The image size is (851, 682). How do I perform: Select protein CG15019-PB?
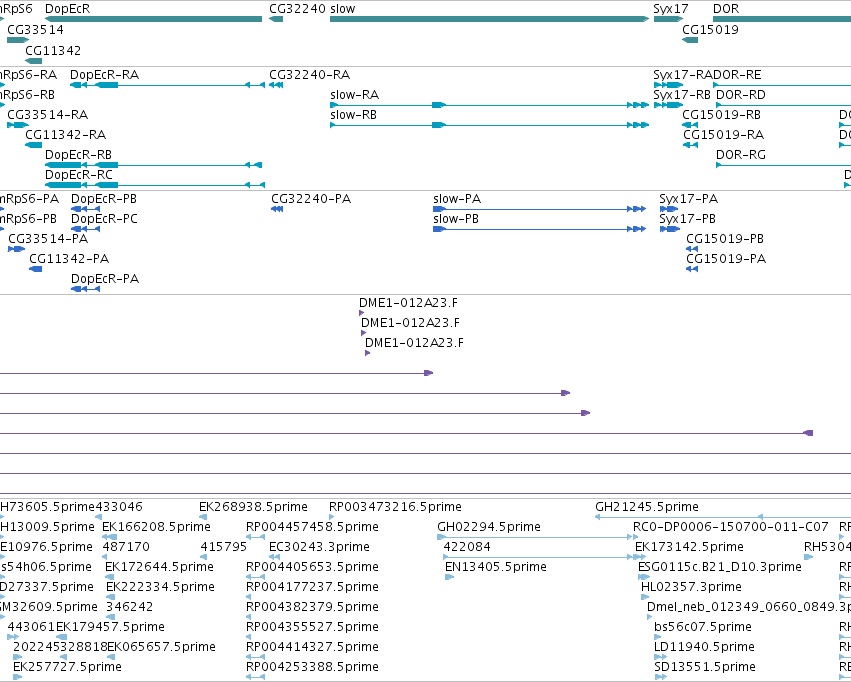[692, 249]
